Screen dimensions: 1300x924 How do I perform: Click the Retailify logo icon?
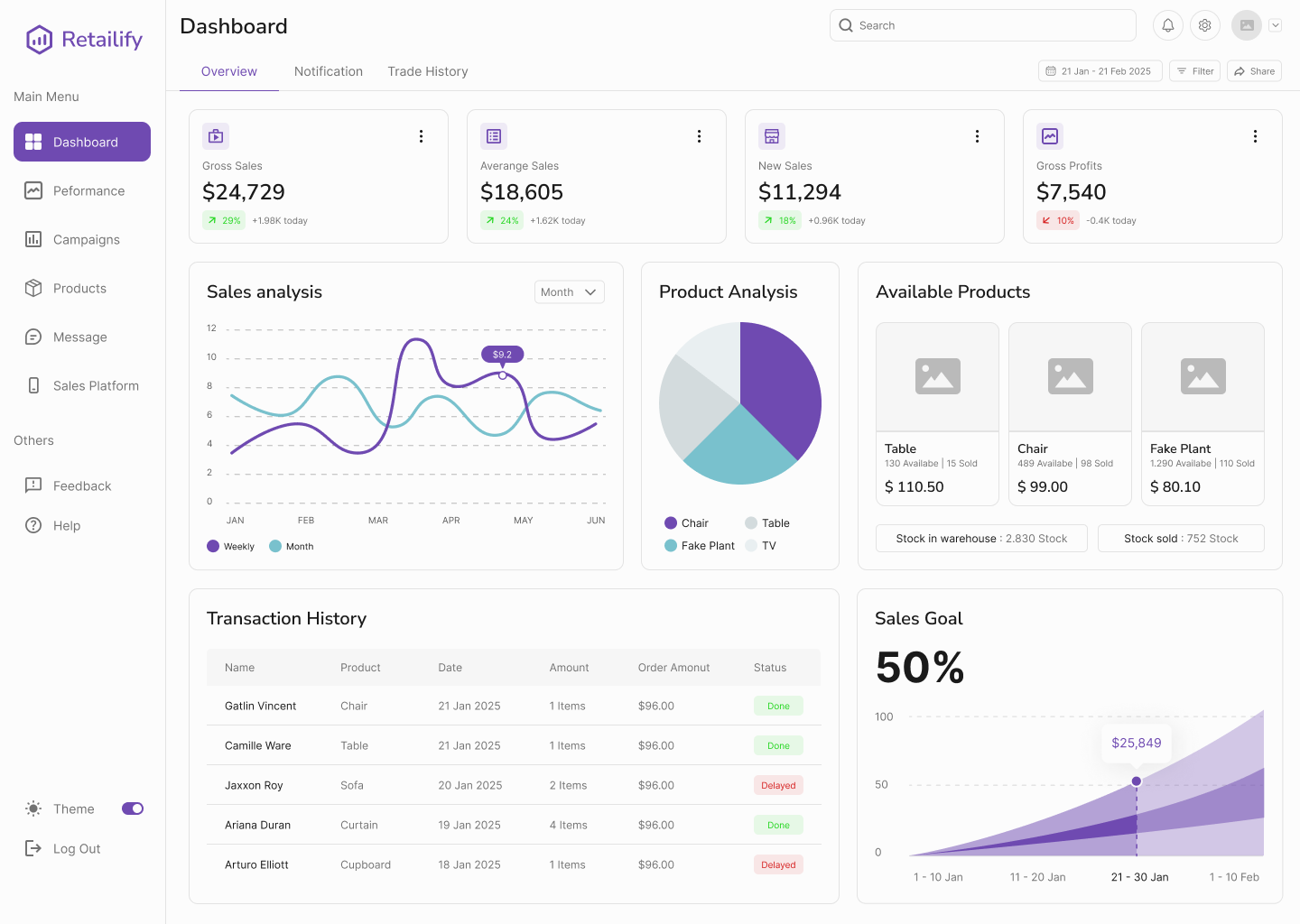39,40
